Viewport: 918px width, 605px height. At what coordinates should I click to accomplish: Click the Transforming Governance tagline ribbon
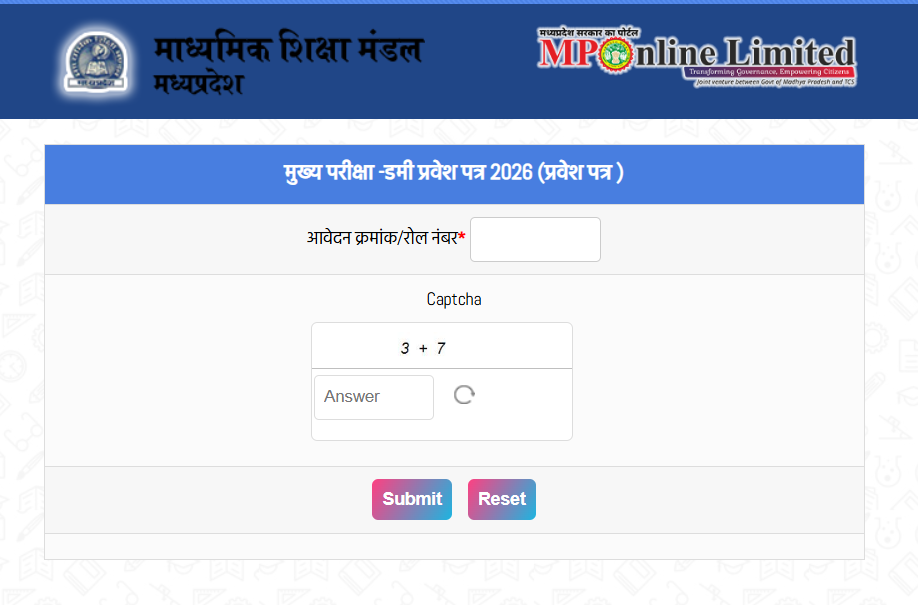(768, 72)
